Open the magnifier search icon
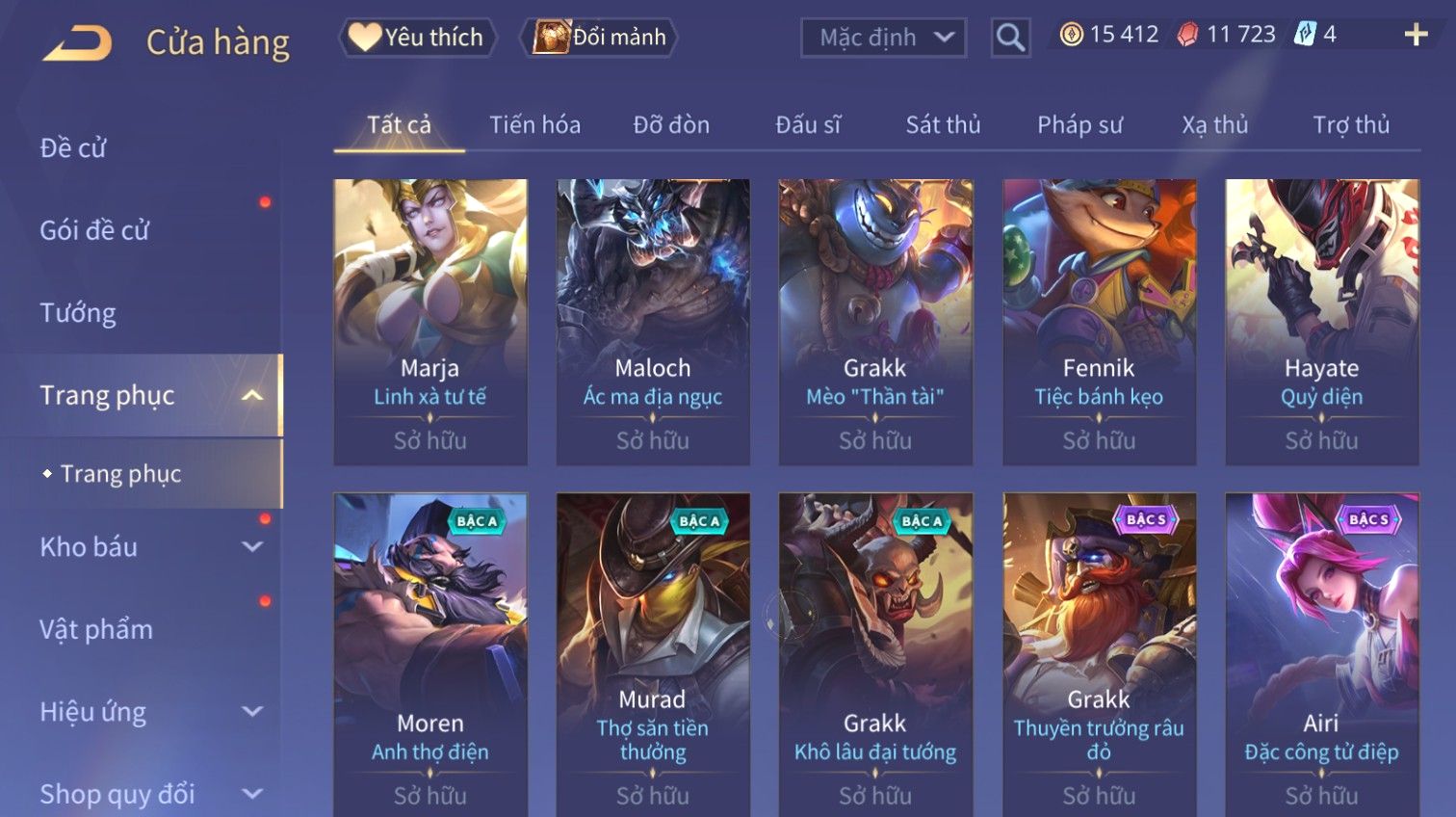1456x817 pixels. point(1010,38)
